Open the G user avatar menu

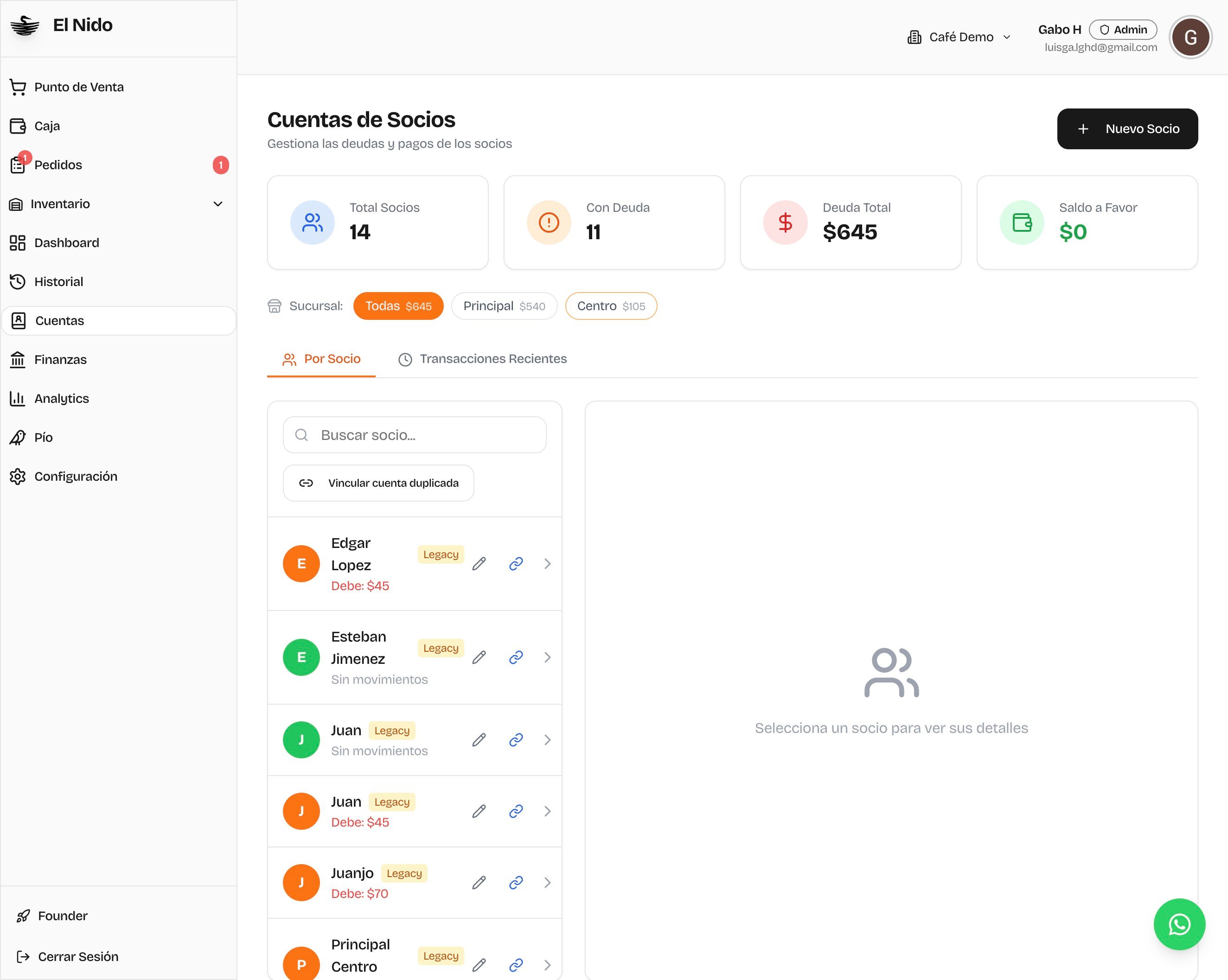coord(1190,37)
